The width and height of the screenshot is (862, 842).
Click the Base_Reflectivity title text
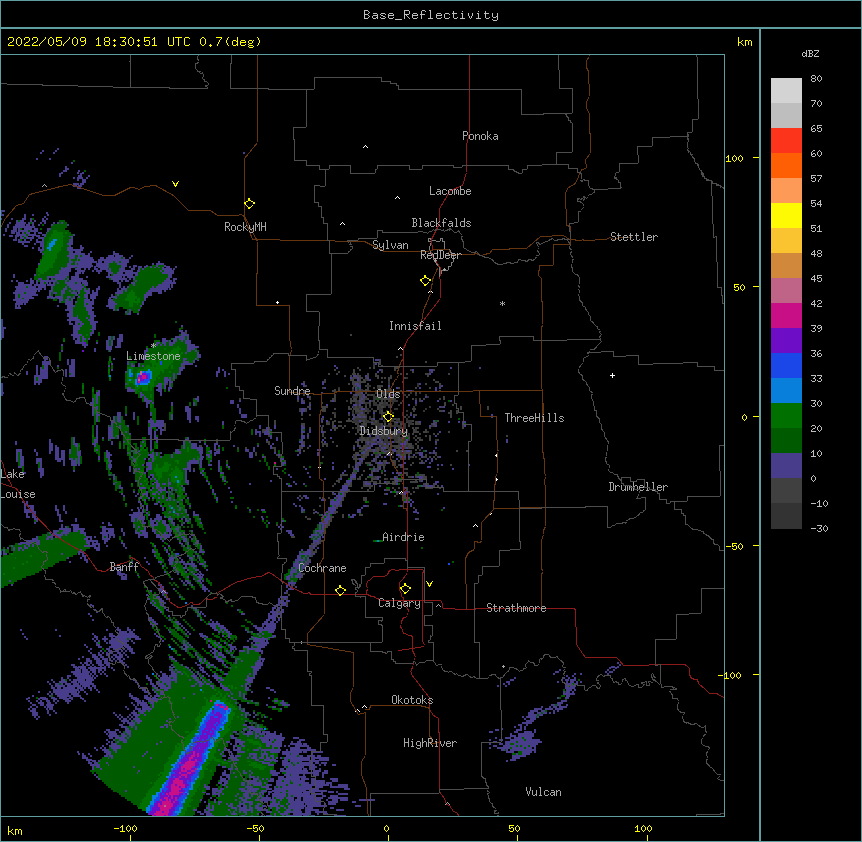click(x=431, y=15)
